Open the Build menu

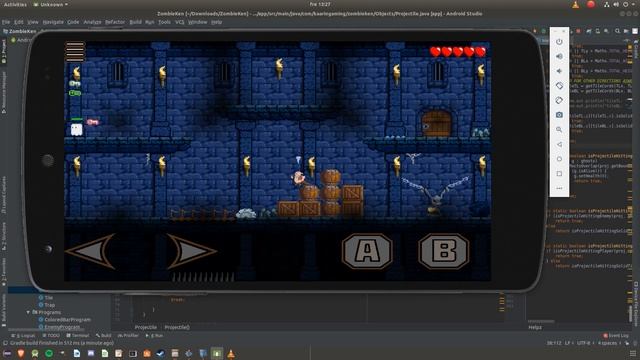[136, 22]
